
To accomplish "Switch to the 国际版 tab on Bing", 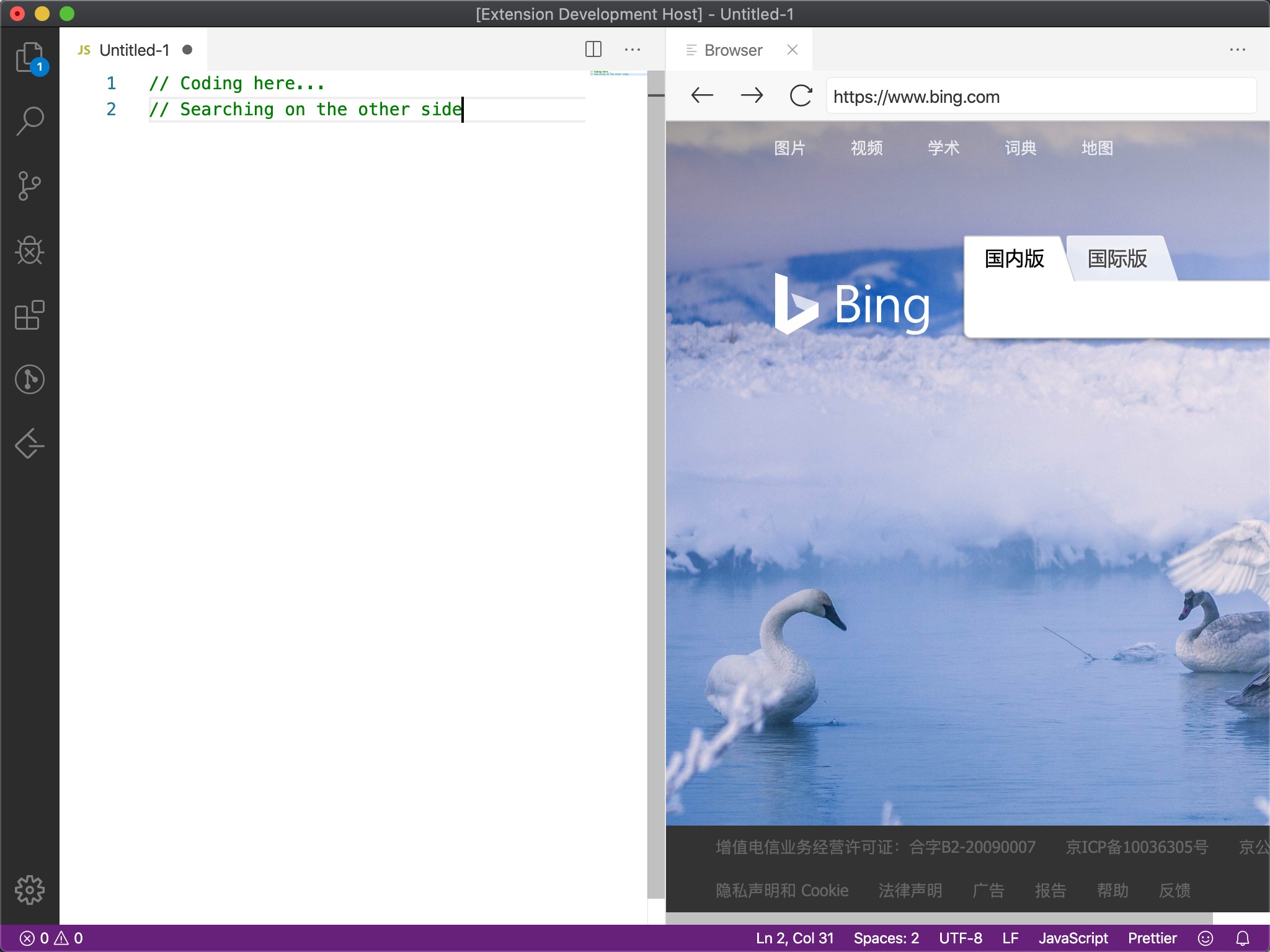I will [1117, 259].
